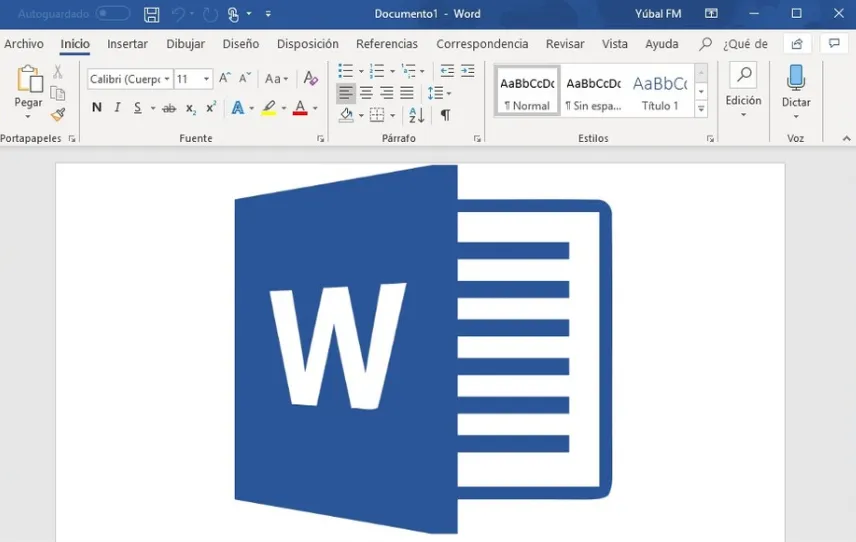Viewport: 856px width, 542px height.
Task: Open the font size 11 dropdown
Action: [193, 79]
